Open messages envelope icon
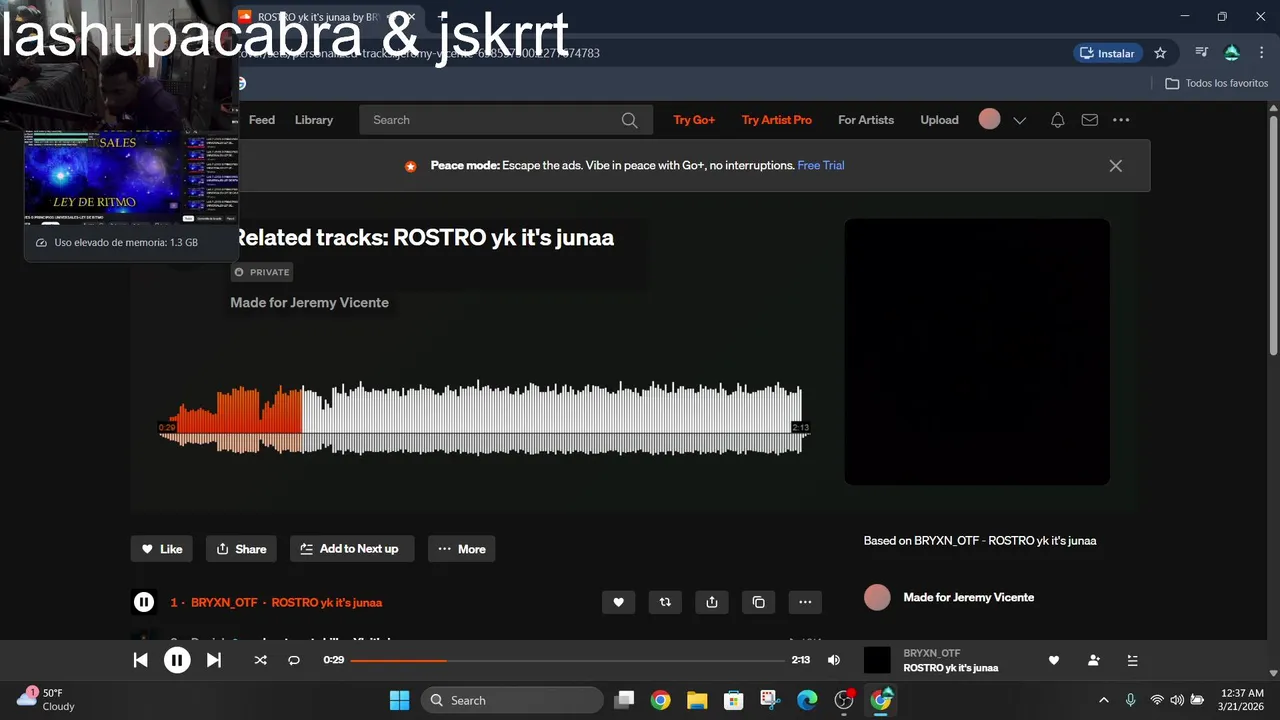 (x=1090, y=120)
